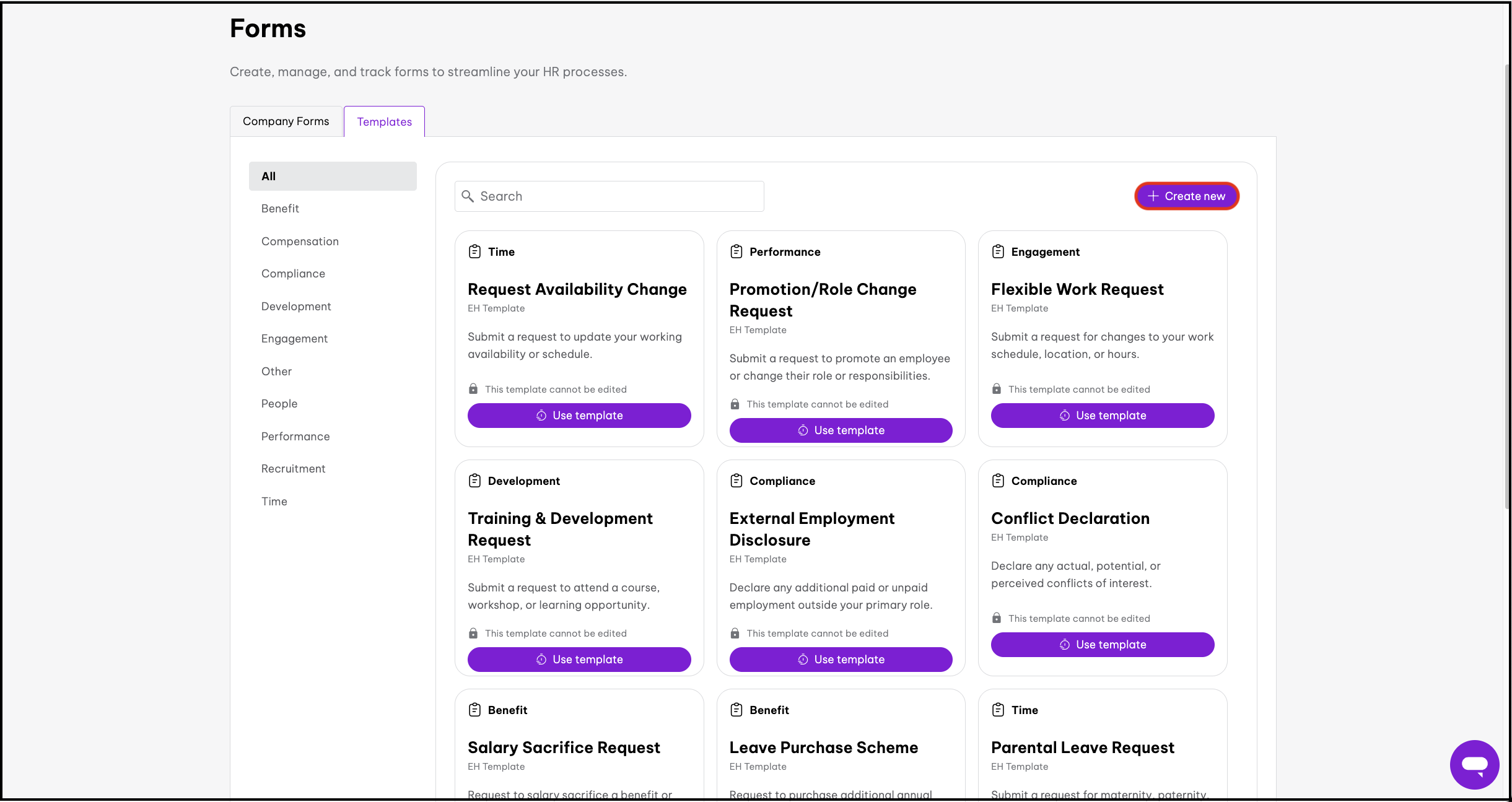Click clipboard icon on Training & Development card
The height and width of the screenshot is (802, 1512).
pos(474,481)
